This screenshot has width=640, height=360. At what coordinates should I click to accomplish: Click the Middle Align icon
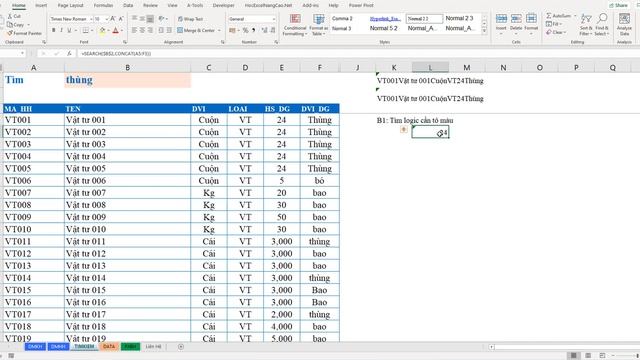tap(142, 19)
